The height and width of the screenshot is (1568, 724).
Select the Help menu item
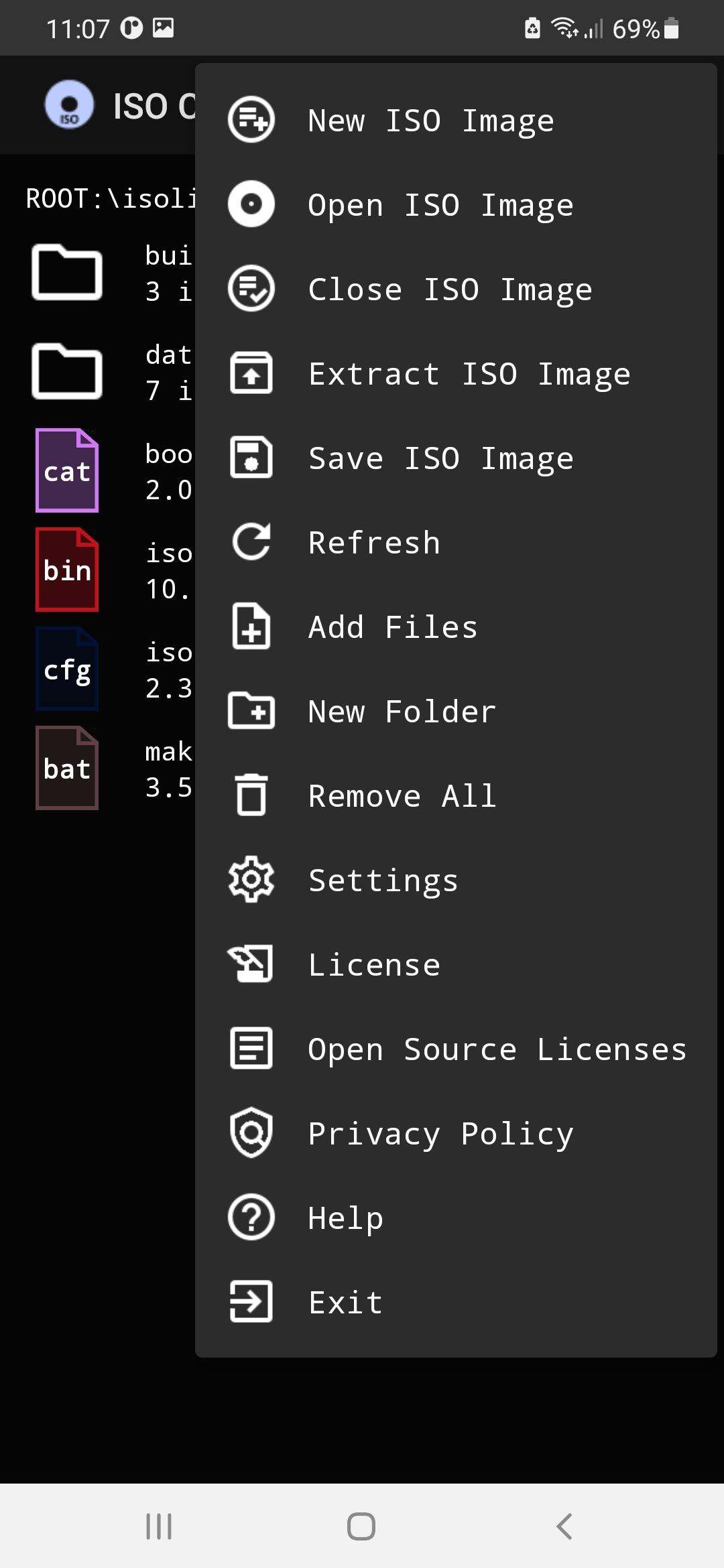pos(345,1218)
